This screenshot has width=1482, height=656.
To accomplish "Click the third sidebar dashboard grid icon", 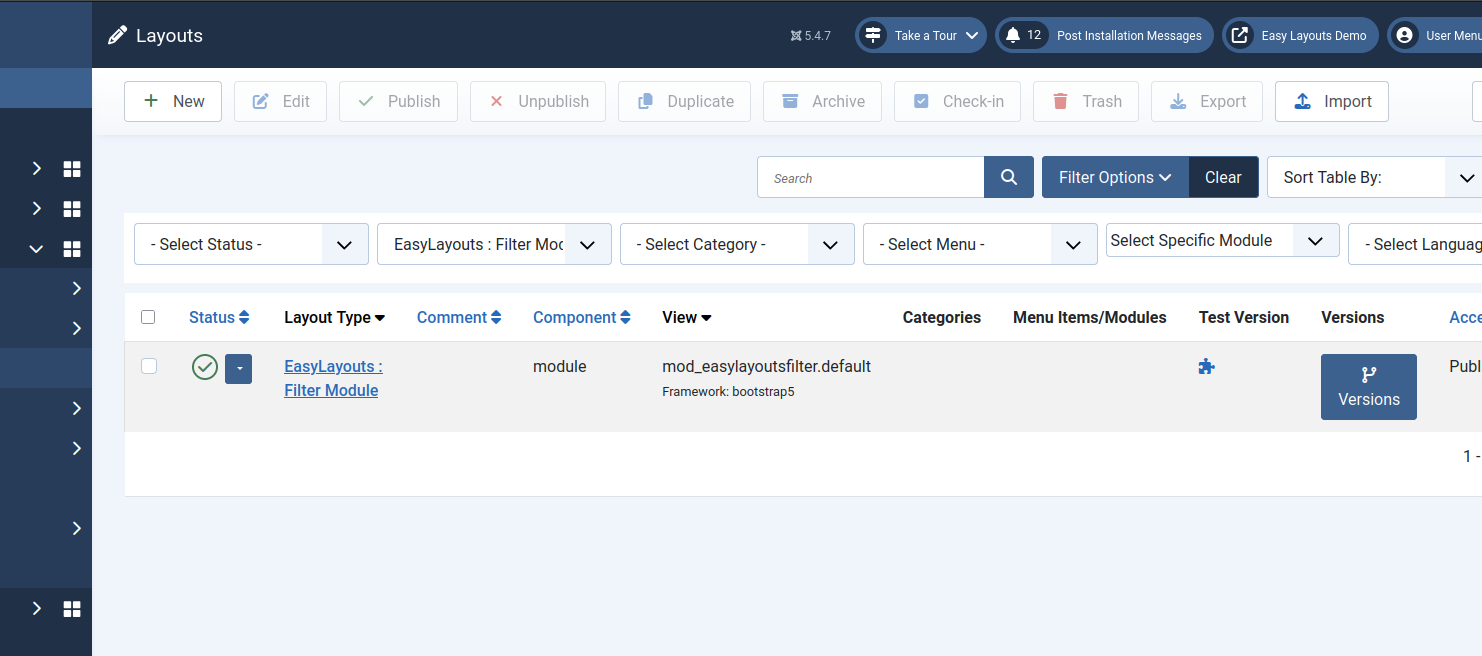I will [72, 249].
